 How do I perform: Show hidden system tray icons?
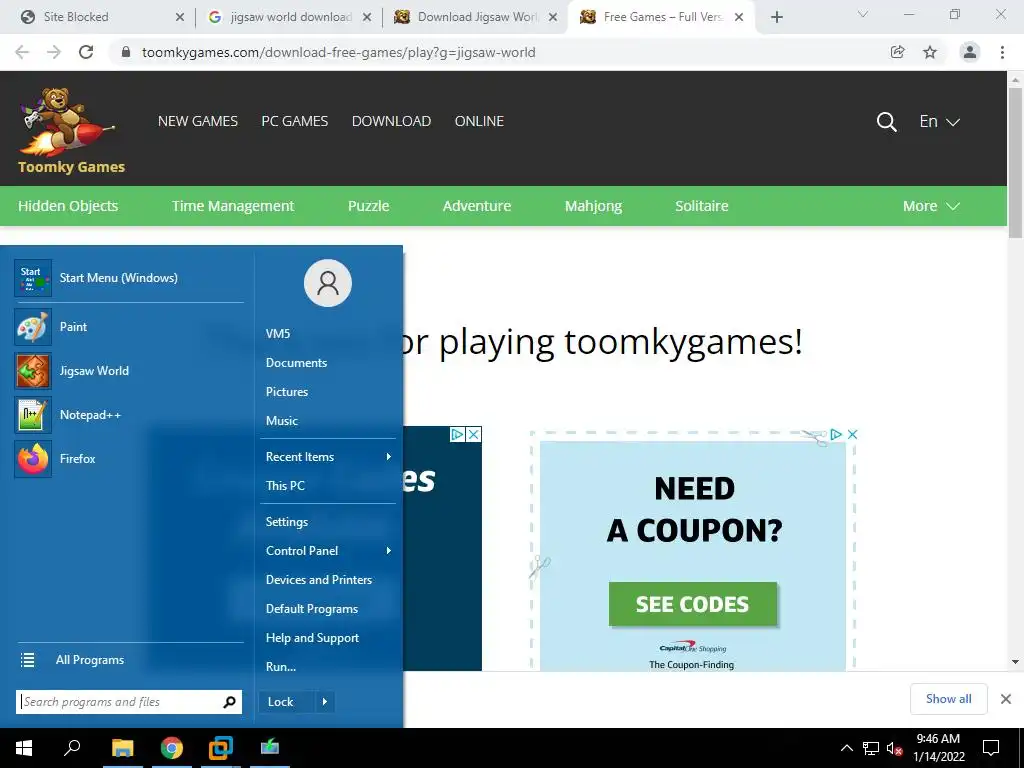click(x=846, y=748)
